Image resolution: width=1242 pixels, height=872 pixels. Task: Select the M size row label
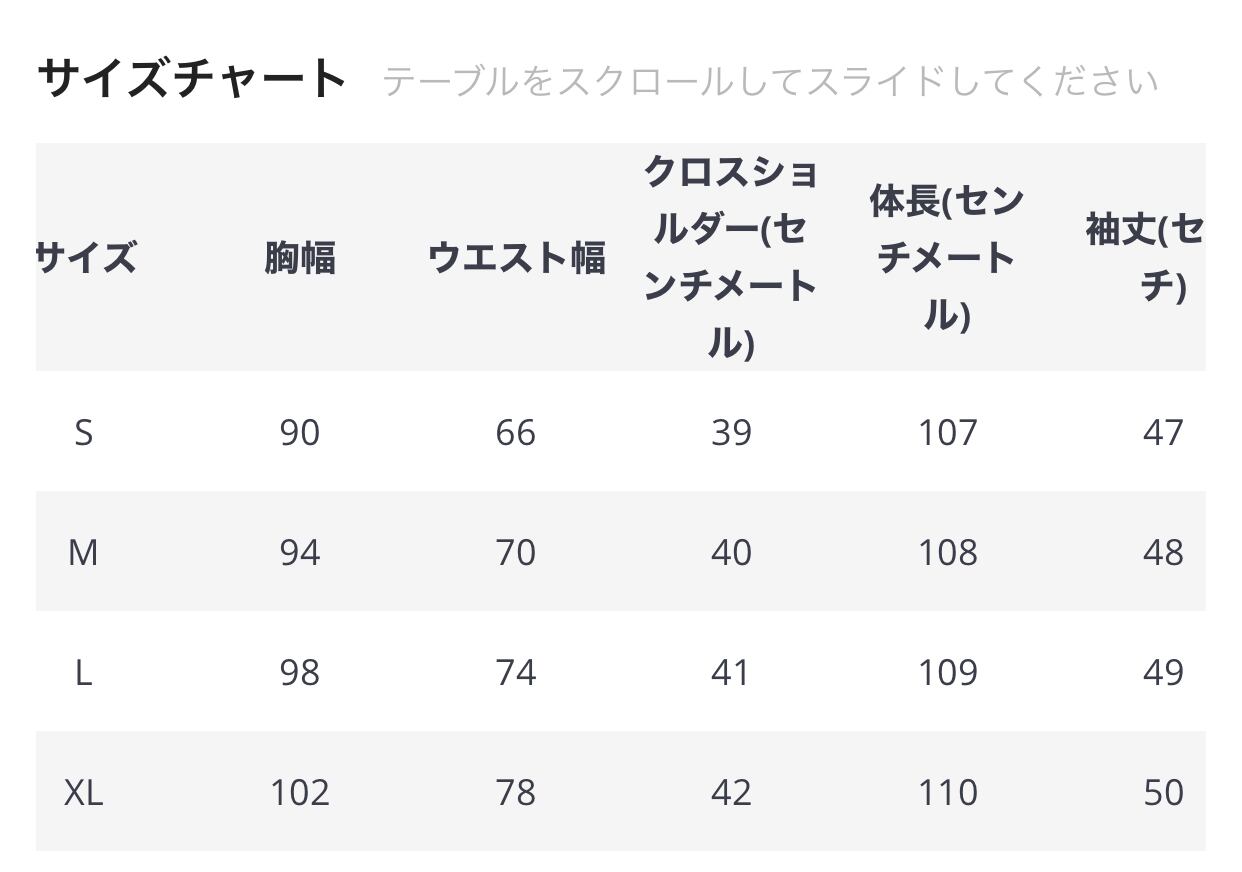point(83,553)
